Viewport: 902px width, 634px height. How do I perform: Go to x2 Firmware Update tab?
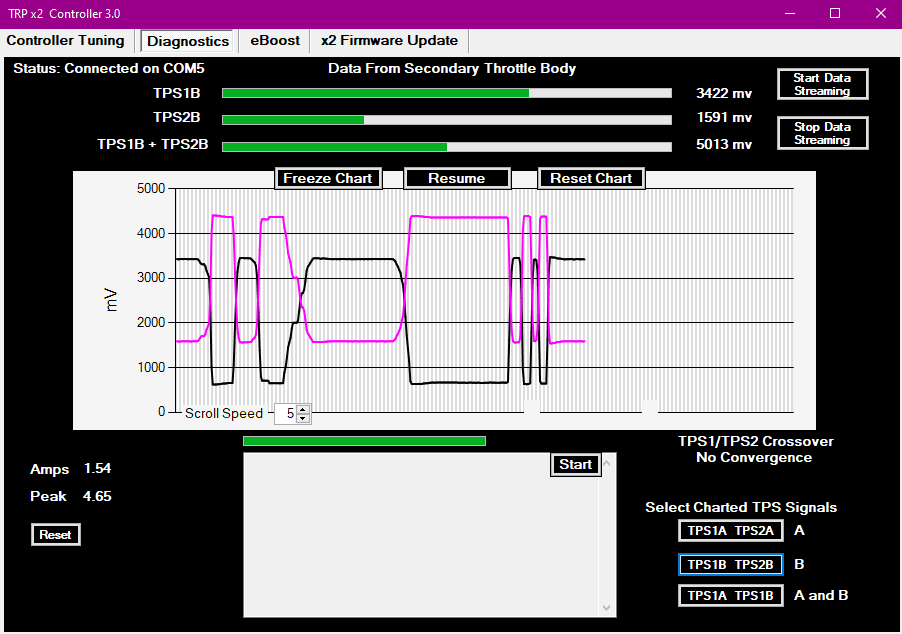pos(389,41)
